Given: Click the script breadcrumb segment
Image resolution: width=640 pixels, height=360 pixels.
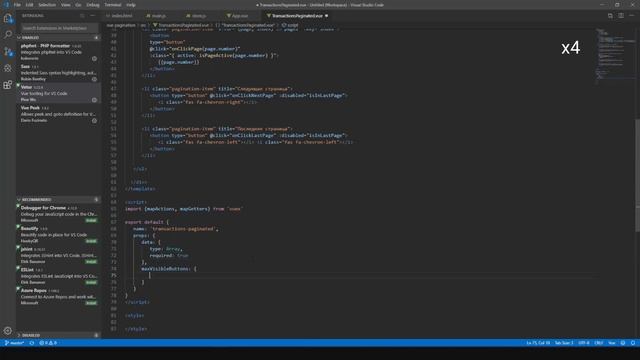Looking at the screenshot, I should point(290,25).
